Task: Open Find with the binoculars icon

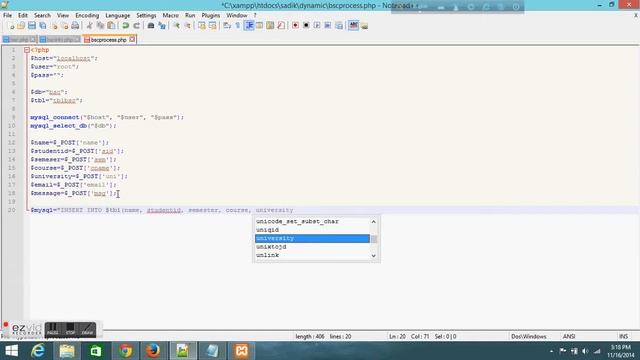Action: [x=151, y=26]
